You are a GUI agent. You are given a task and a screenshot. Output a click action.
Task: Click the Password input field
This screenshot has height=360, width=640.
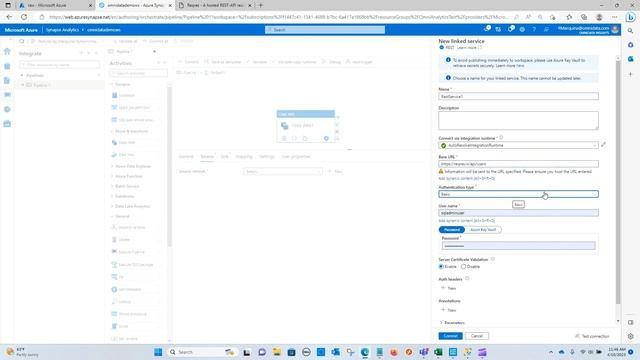click(518, 246)
